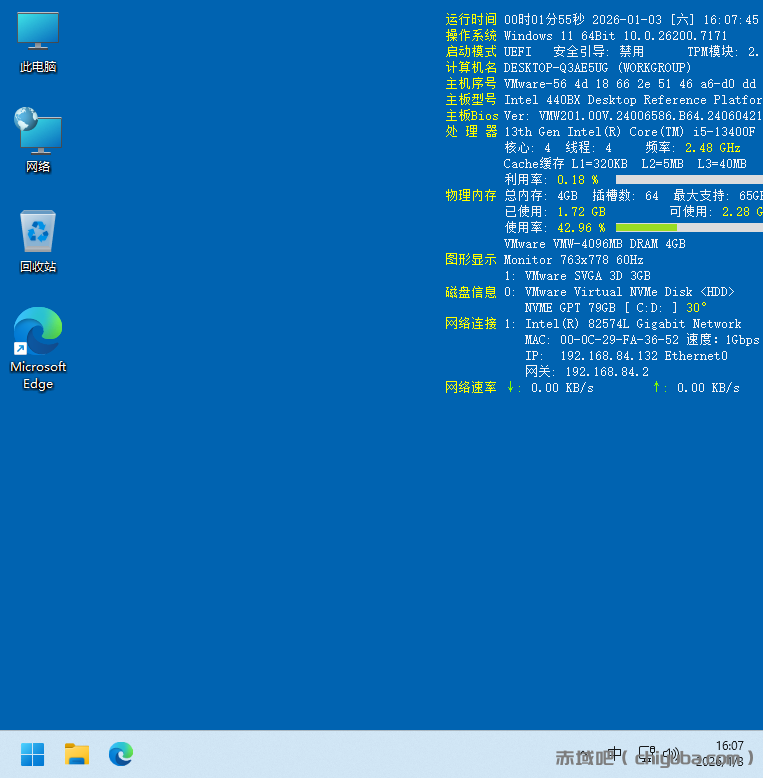Click the 13th Gen Intel Core processor text
763x778 pixels.
click(630, 131)
